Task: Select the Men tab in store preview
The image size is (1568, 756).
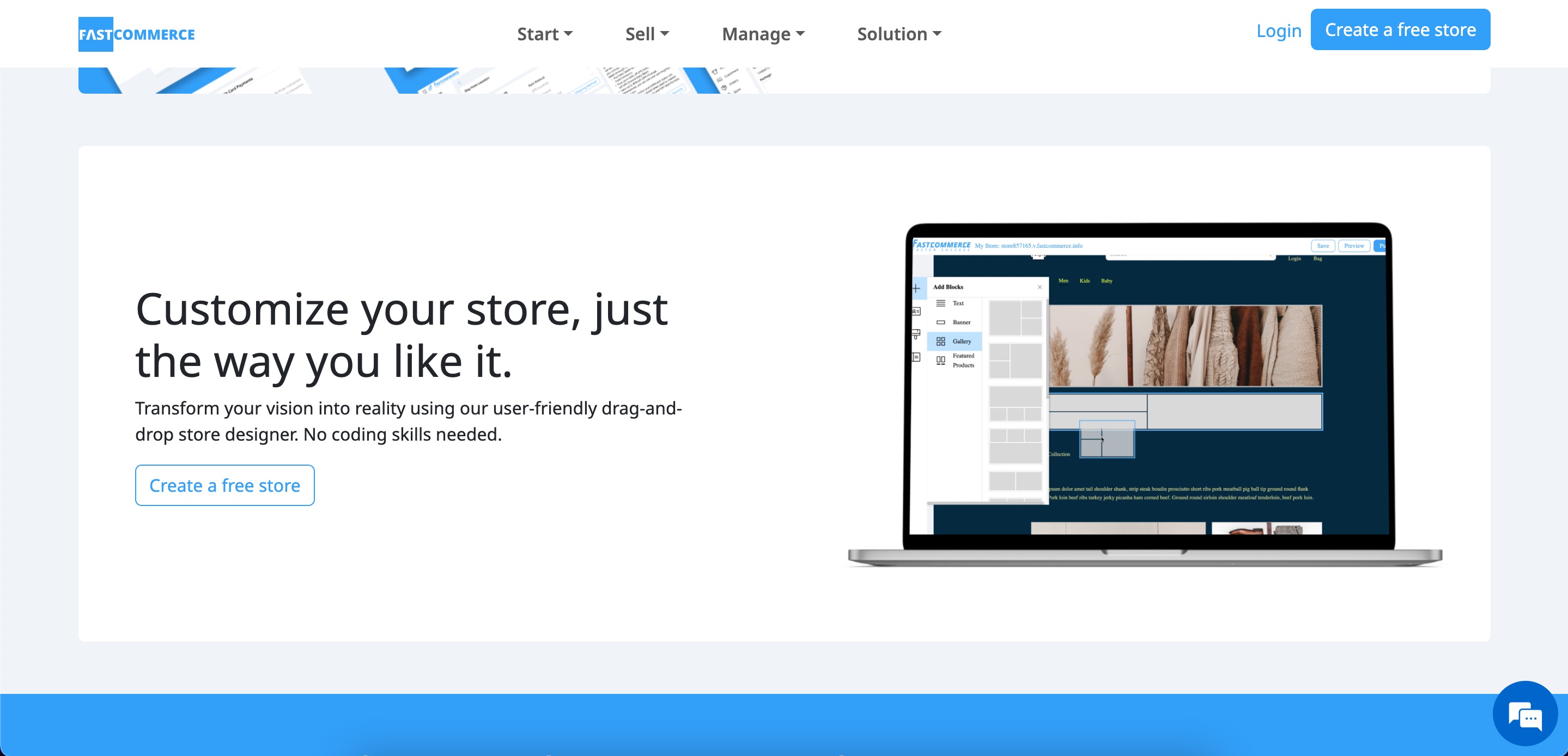Action: 1063,280
